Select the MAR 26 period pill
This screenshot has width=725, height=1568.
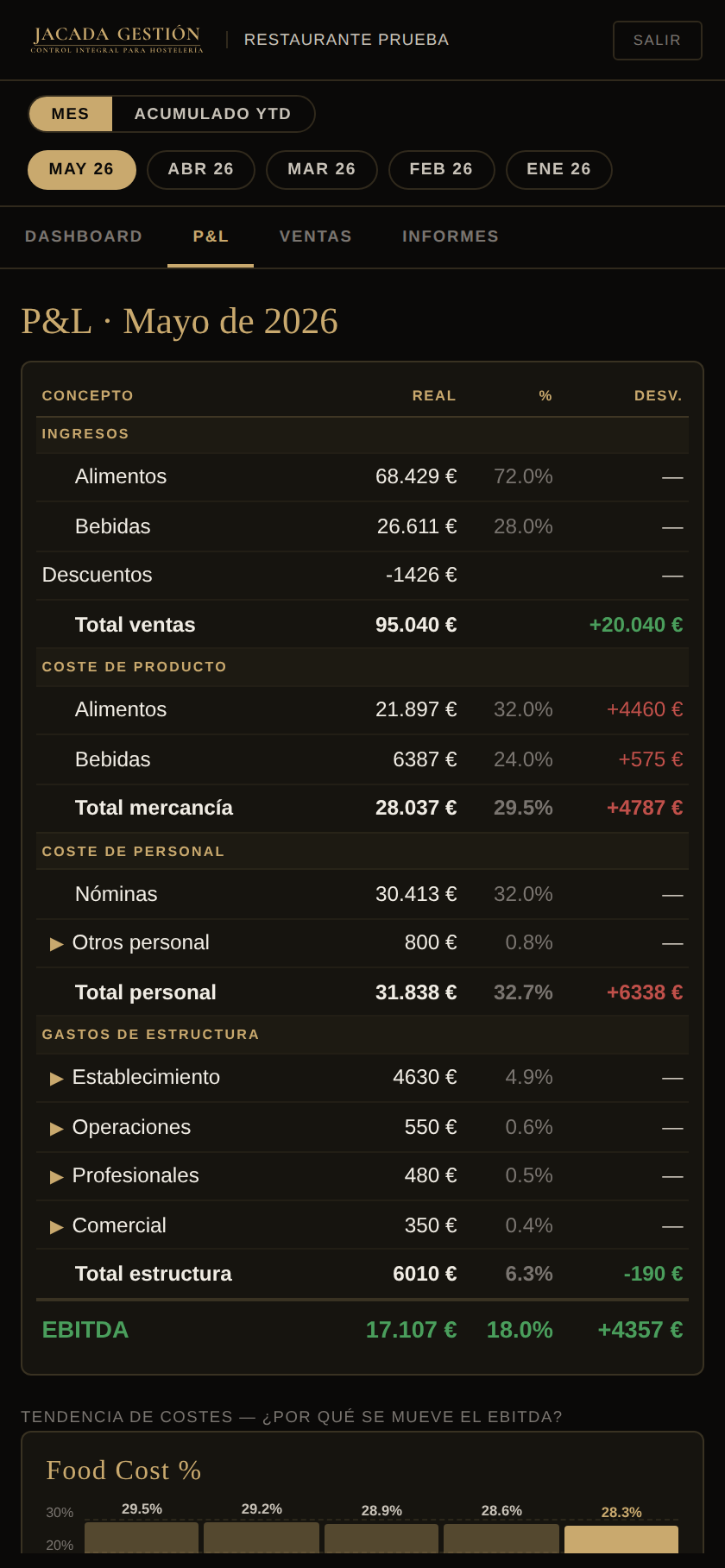[x=322, y=169]
